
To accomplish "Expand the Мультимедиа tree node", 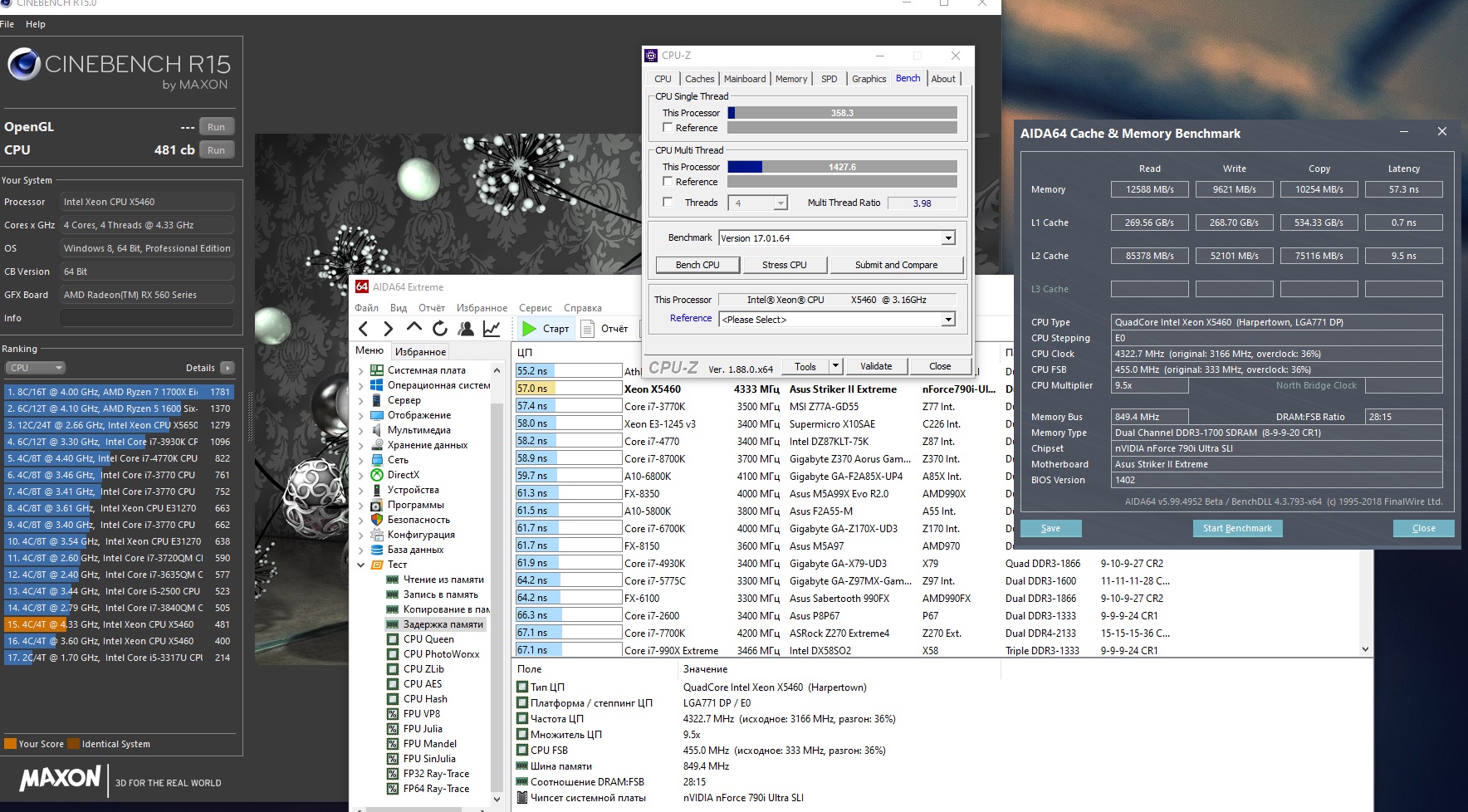I will pyautogui.click(x=361, y=430).
